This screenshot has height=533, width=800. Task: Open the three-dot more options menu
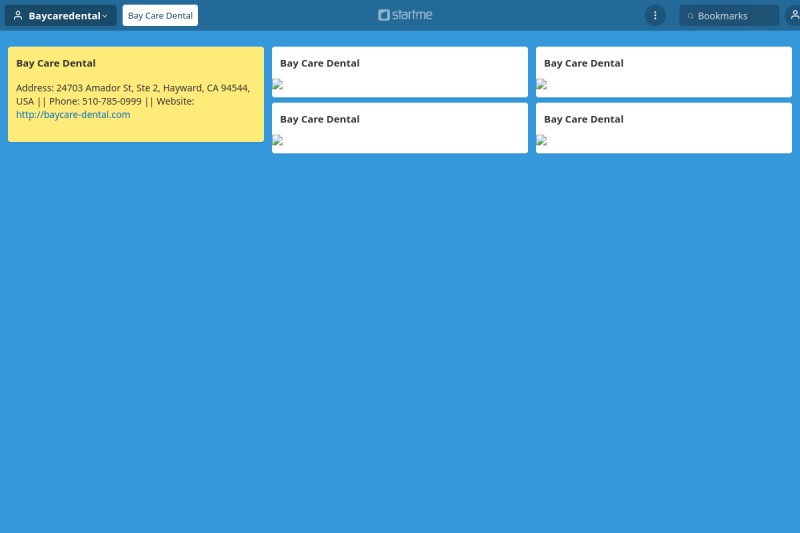655,16
